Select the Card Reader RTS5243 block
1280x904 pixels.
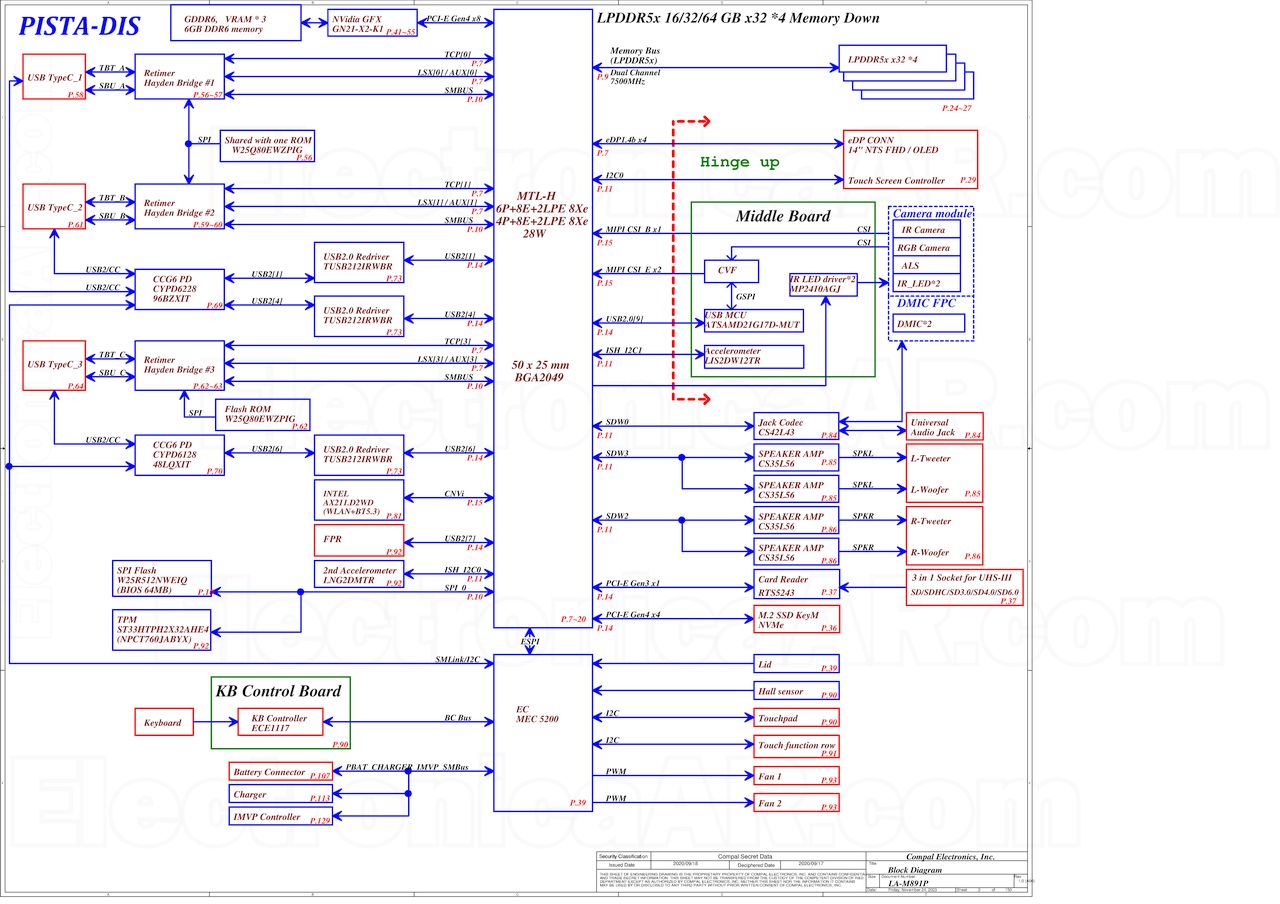click(x=796, y=586)
